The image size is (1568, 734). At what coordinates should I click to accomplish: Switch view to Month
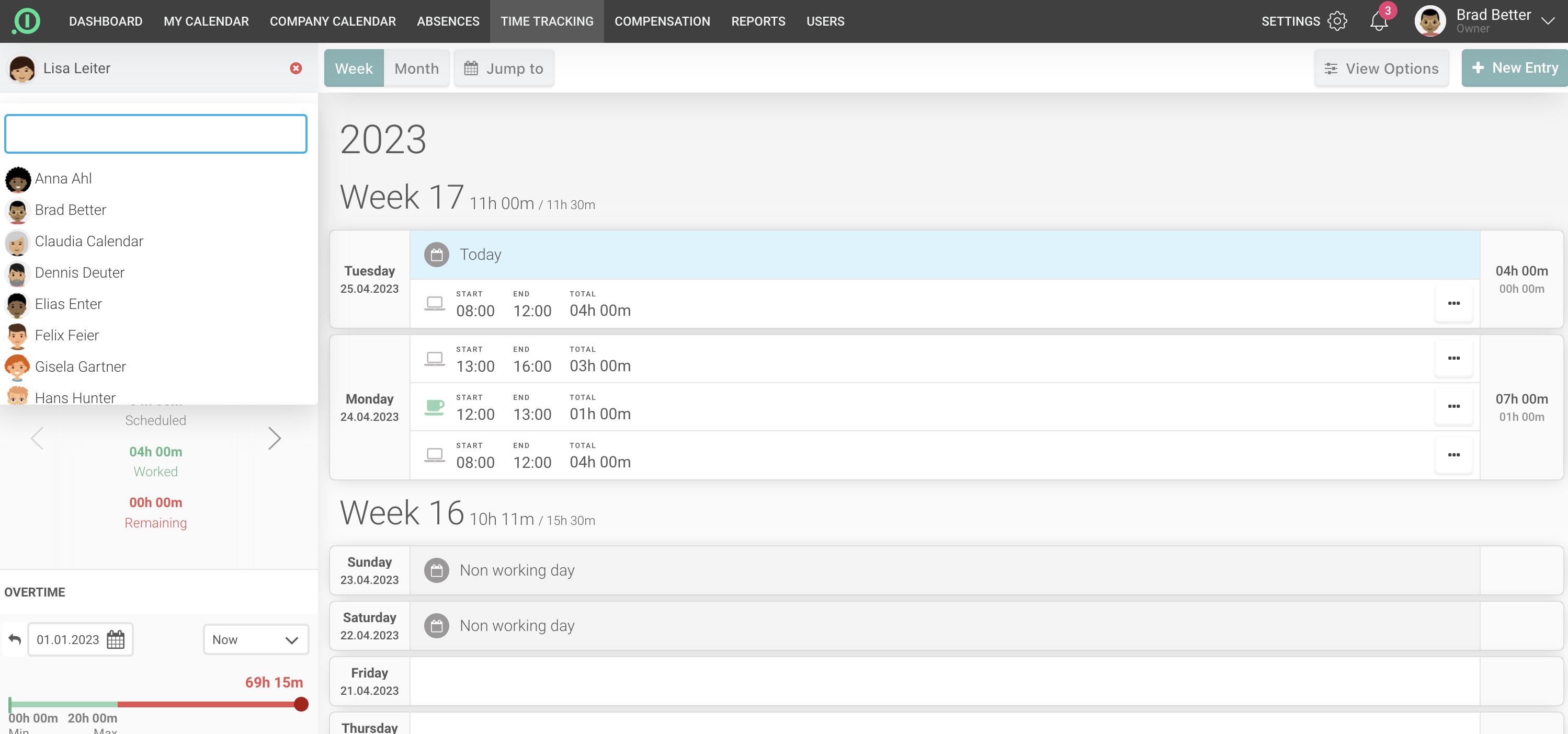pyautogui.click(x=416, y=68)
